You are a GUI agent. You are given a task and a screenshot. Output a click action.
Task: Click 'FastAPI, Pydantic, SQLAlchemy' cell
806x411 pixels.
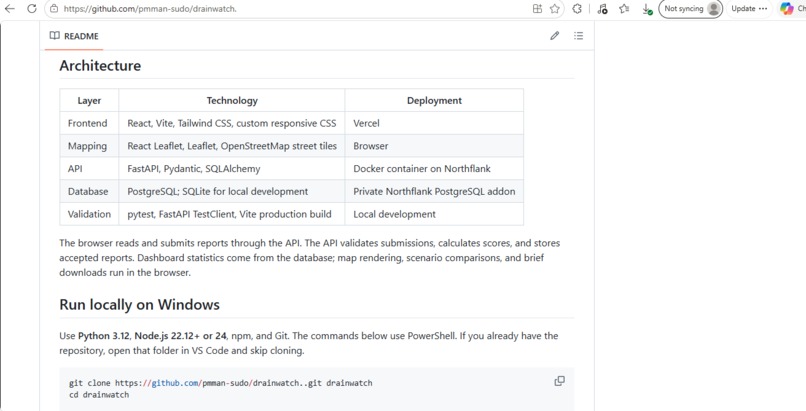(x=232, y=169)
